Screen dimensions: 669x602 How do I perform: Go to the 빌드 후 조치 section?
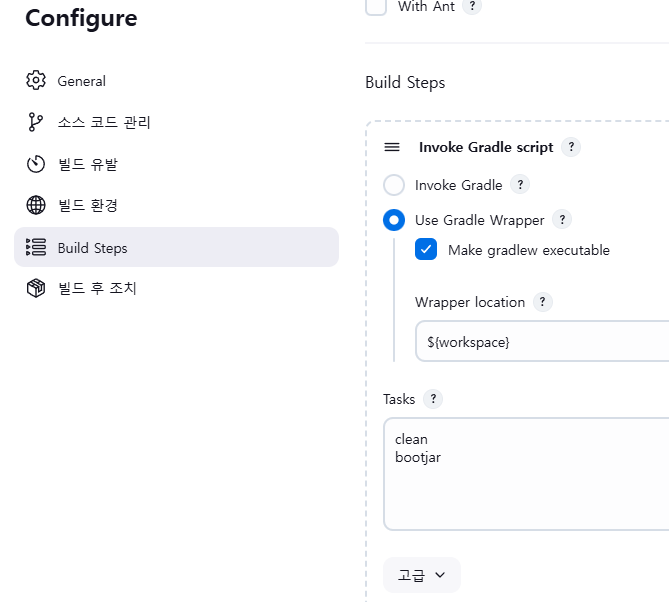tap(176, 288)
